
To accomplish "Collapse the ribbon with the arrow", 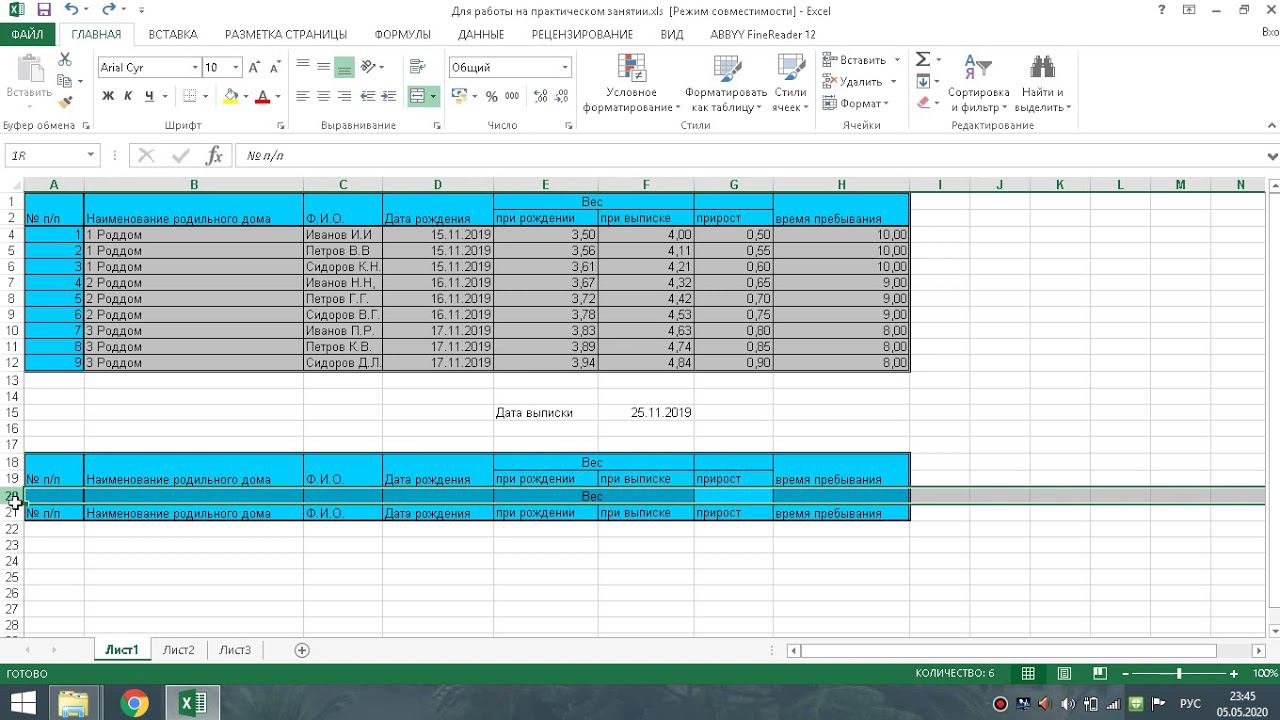I will click(1271, 125).
